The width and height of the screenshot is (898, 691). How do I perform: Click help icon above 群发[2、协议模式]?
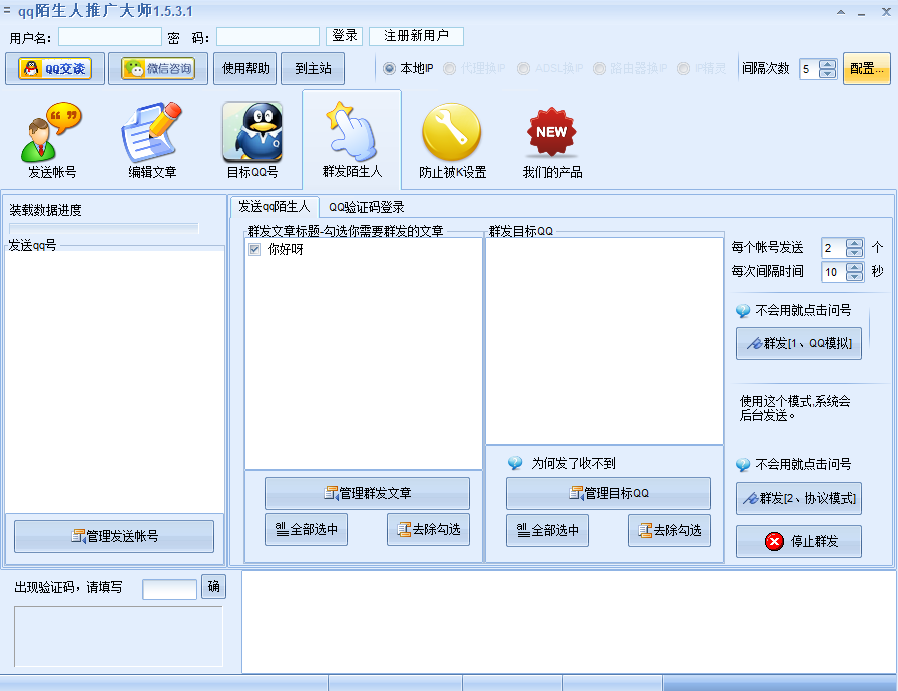tap(743, 464)
